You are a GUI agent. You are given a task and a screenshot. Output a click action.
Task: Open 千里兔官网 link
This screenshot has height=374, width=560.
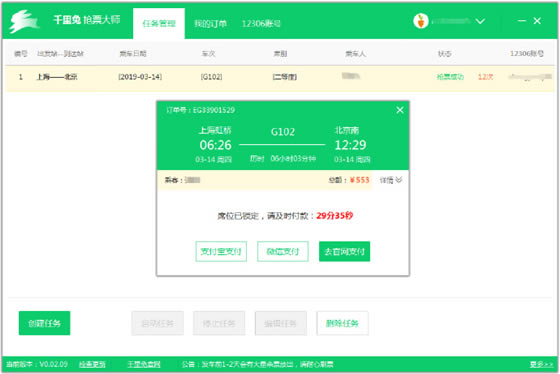[144, 364]
